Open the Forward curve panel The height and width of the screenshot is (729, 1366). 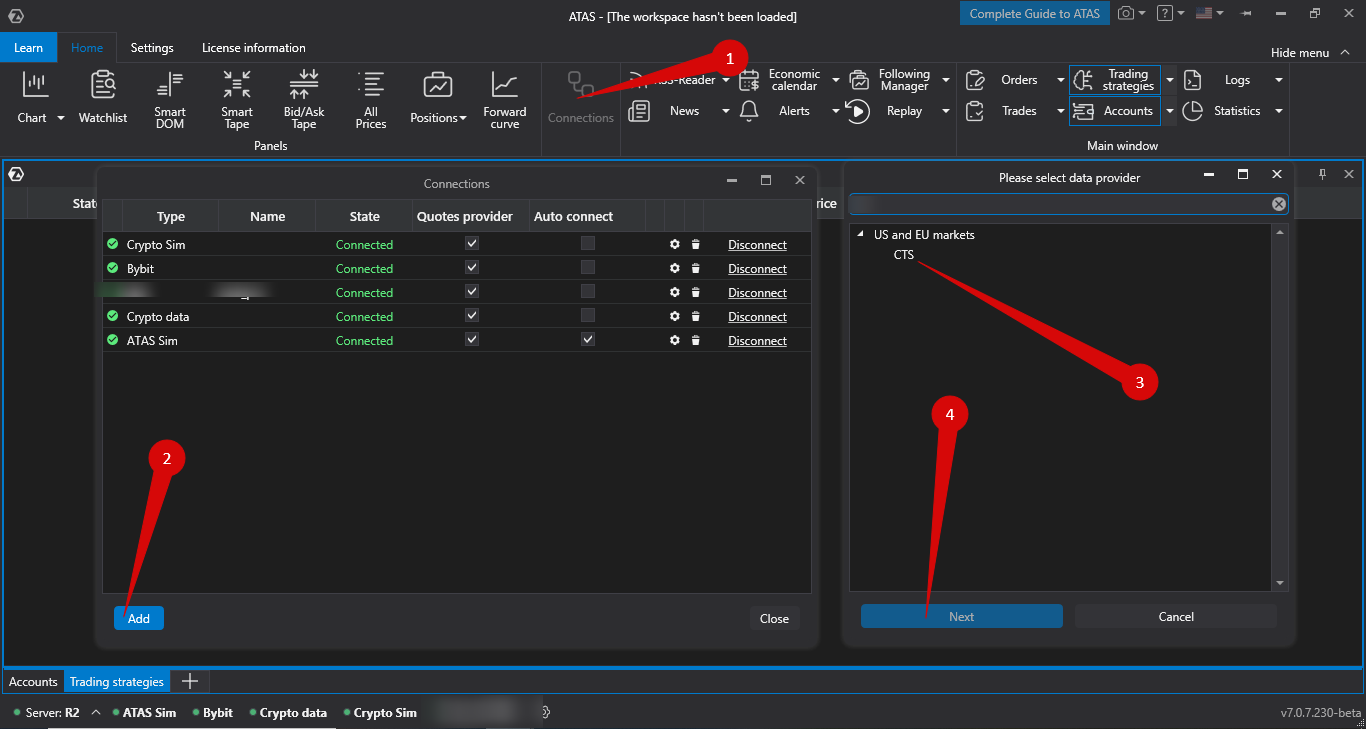505,100
